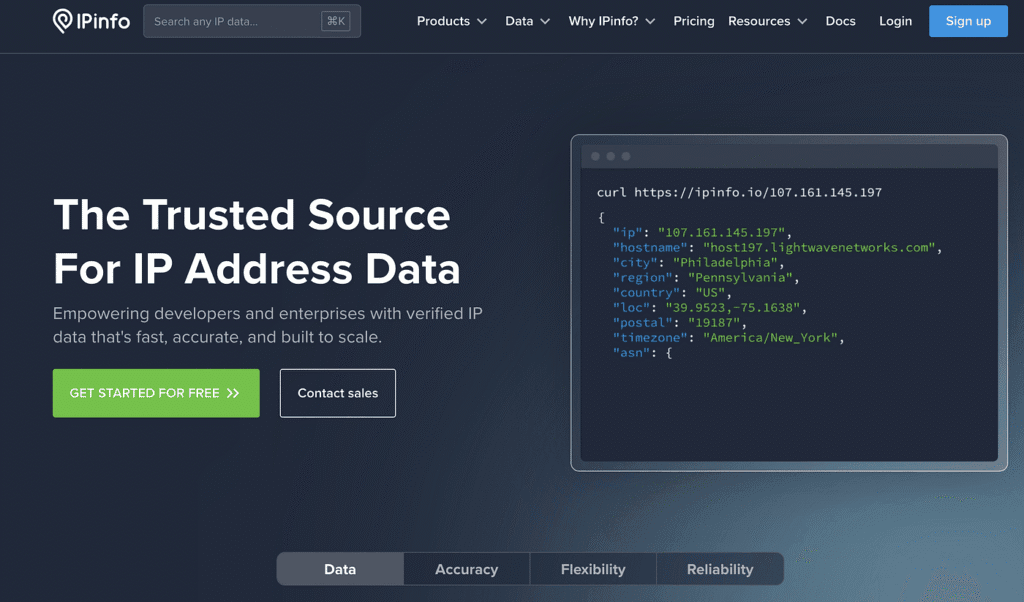
Task: Click the Contact sales button
Action: pyautogui.click(x=338, y=393)
